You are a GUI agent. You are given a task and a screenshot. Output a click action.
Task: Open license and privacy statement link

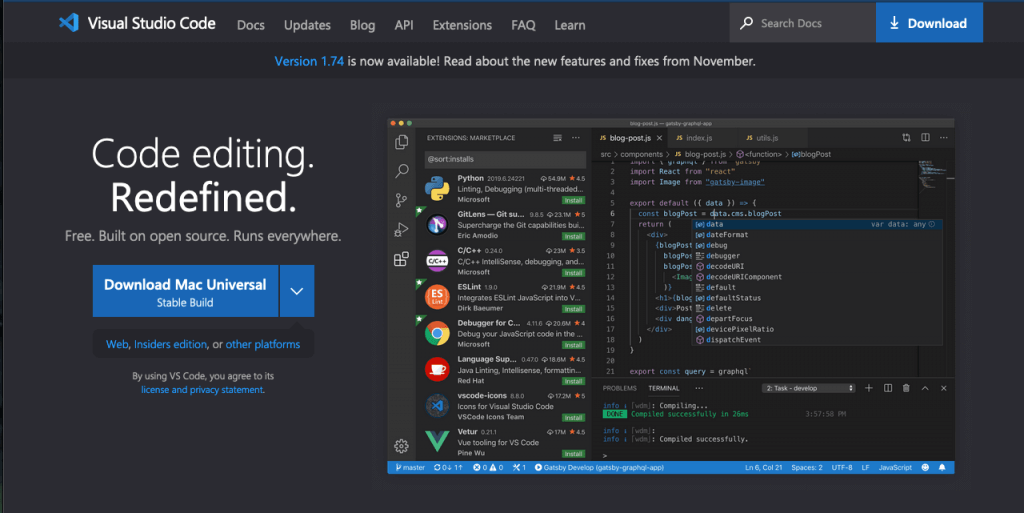click(202, 390)
